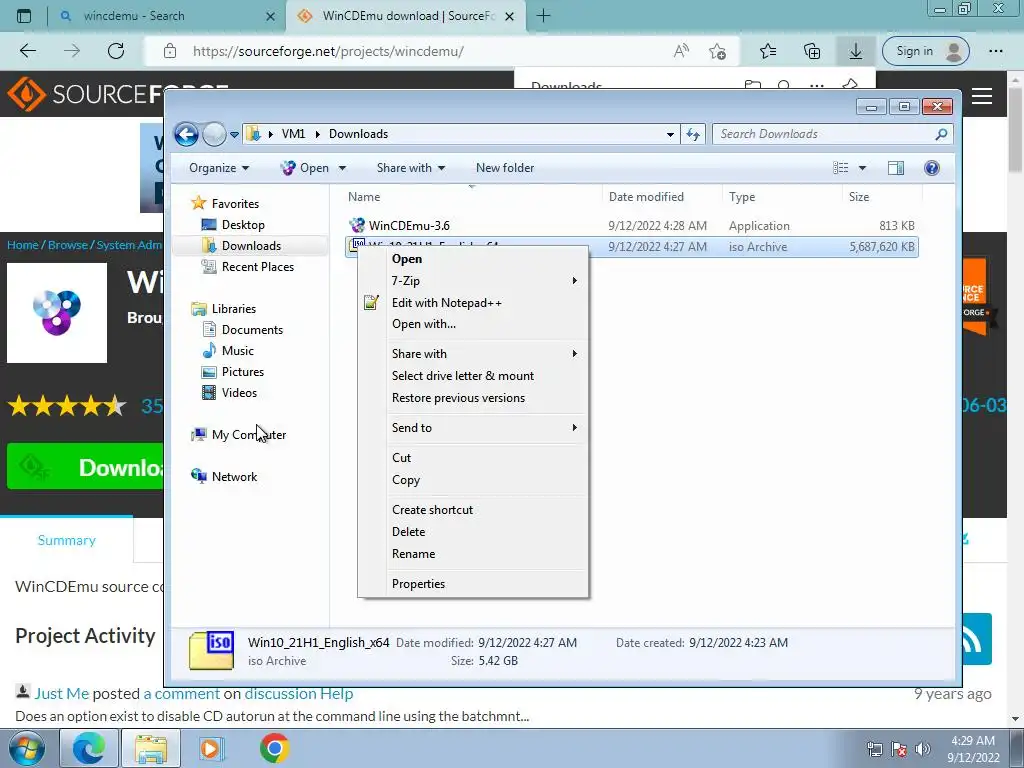
Task: Change view using the view icon
Action: [840, 168]
